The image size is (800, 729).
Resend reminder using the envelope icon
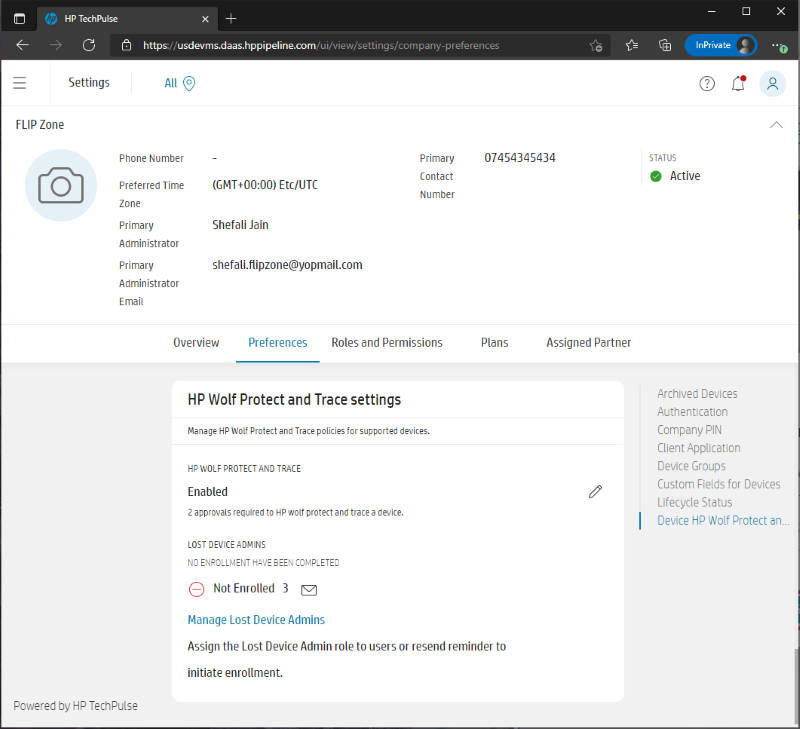click(308, 589)
